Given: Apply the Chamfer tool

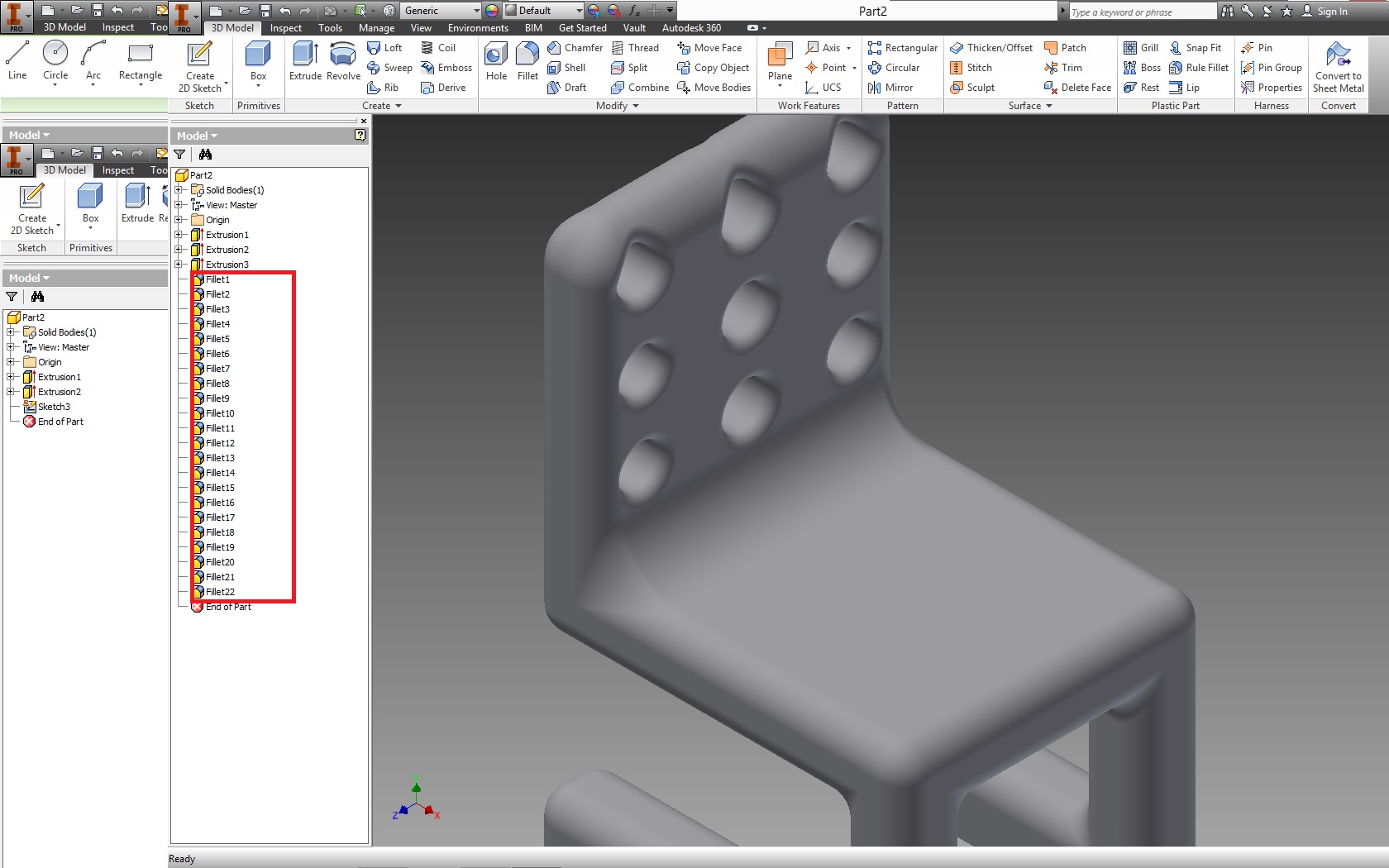Looking at the screenshot, I should (575, 48).
